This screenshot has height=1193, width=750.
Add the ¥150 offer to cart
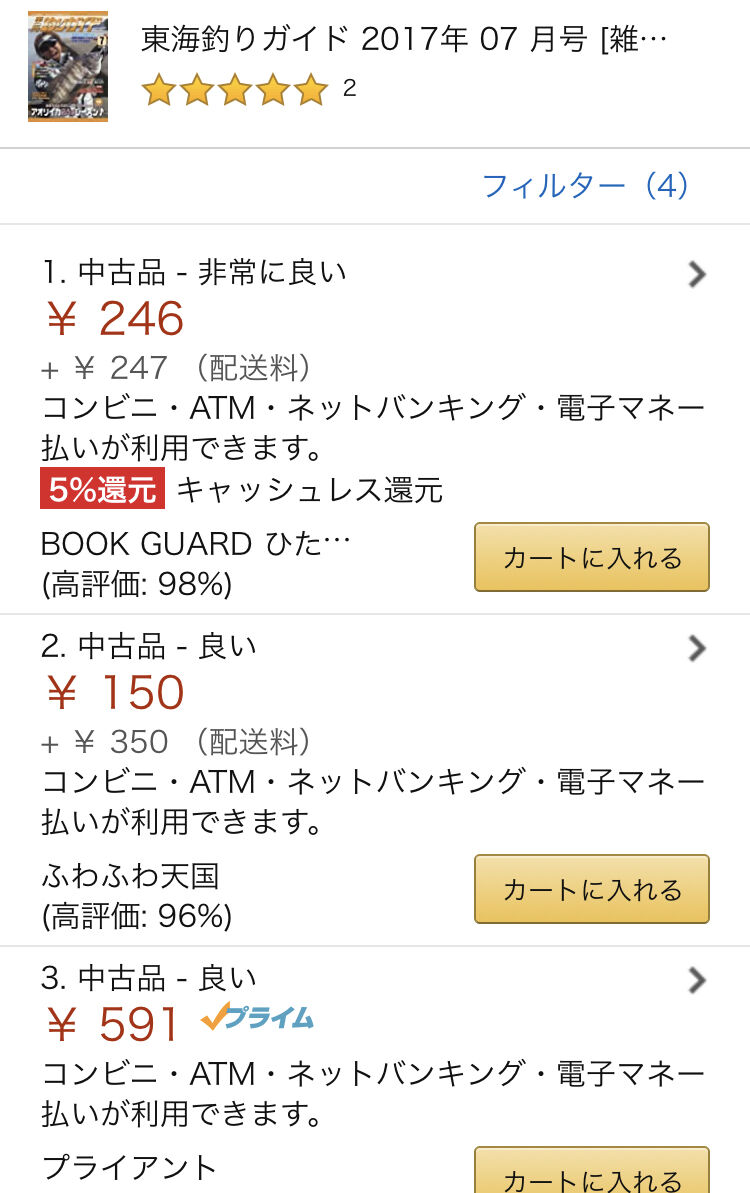[x=592, y=889]
